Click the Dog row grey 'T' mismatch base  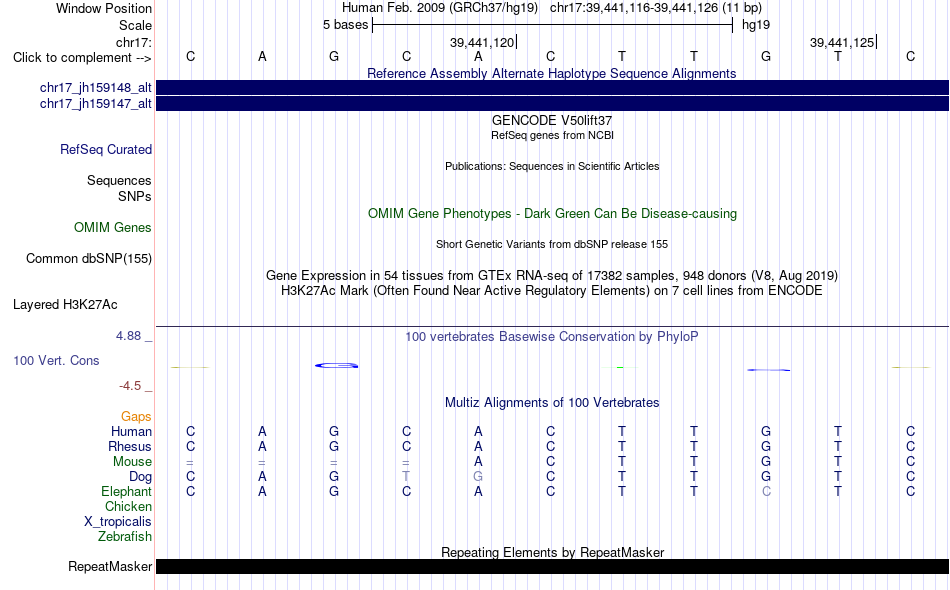pyautogui.click(x=406, y=477)
